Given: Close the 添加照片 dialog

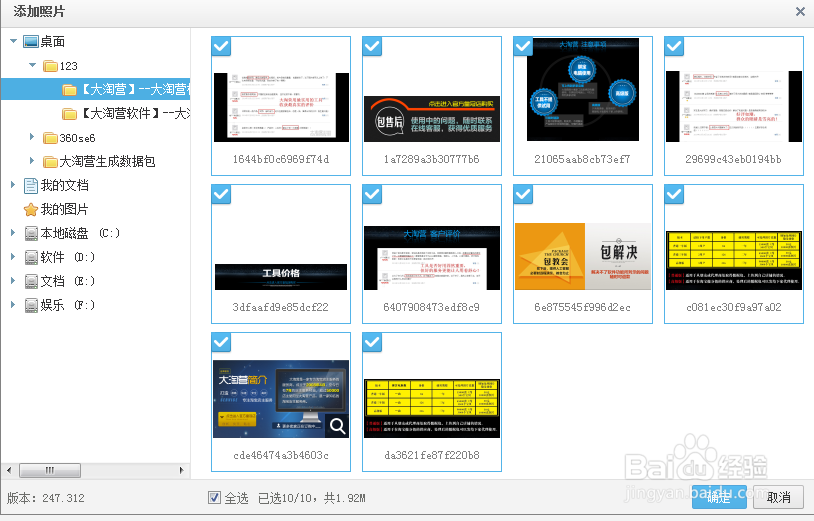Looking at the screenshot, I should tap(800, 11).
